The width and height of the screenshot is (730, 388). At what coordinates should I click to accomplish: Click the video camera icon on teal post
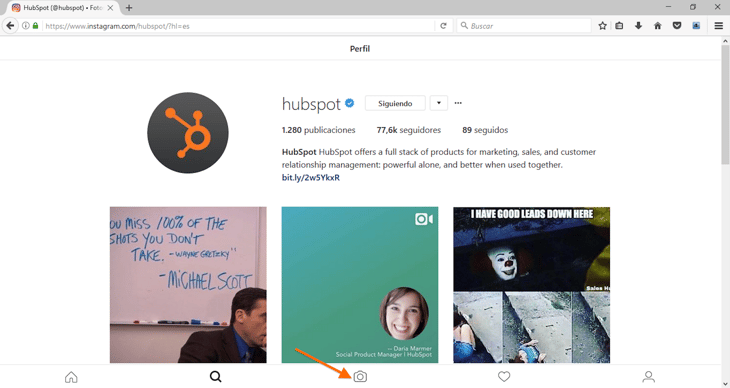(x=424, y=219)
